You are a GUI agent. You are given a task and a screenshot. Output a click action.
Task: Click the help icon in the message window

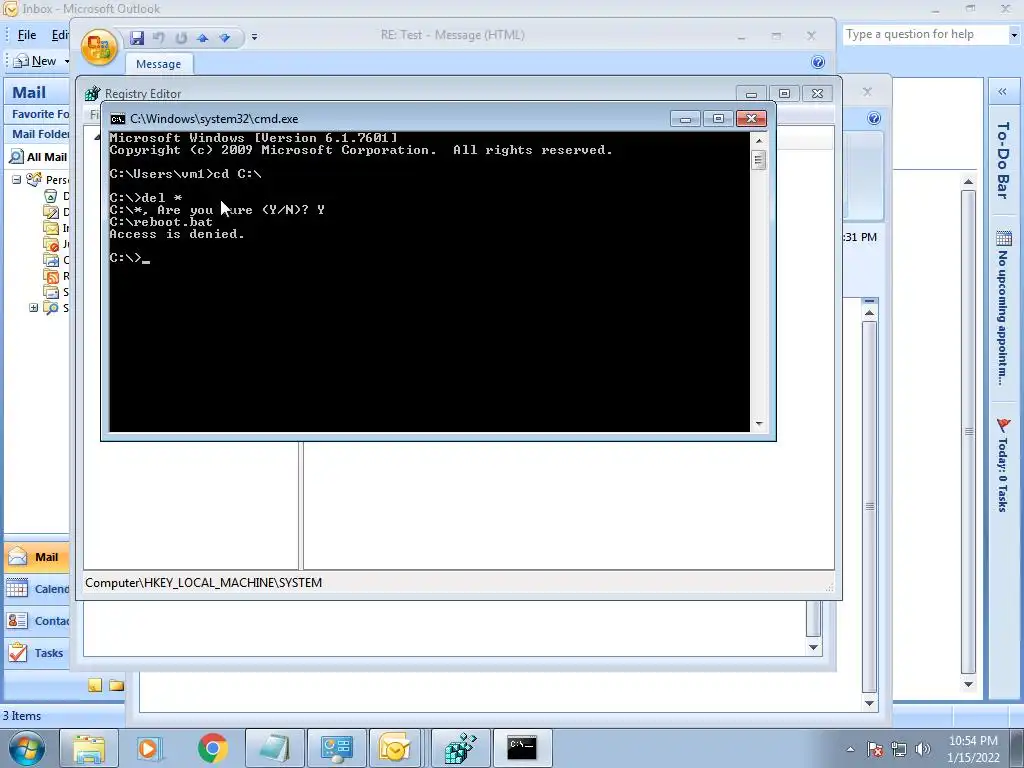pyautogui.click(x=818, y=62)
